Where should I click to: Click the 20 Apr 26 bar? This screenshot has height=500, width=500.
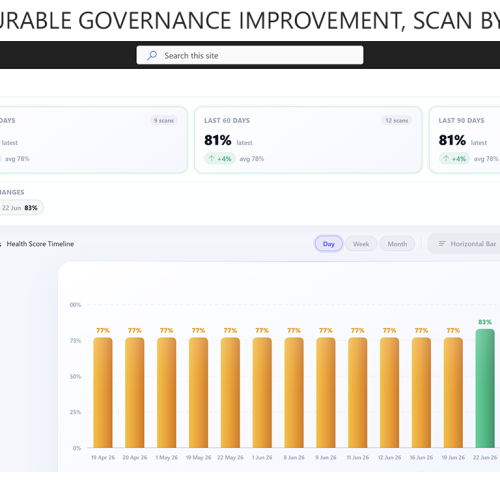point(135,392)
